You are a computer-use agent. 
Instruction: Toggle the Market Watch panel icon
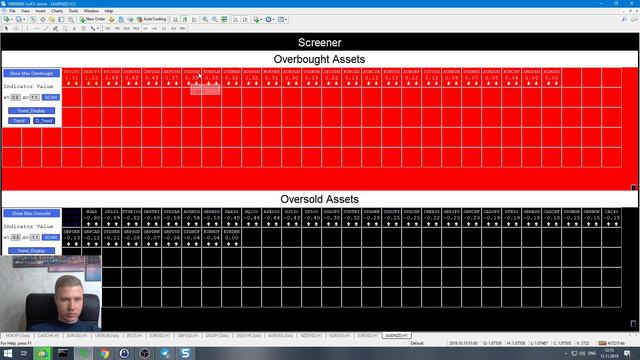(x=33, y=19)
